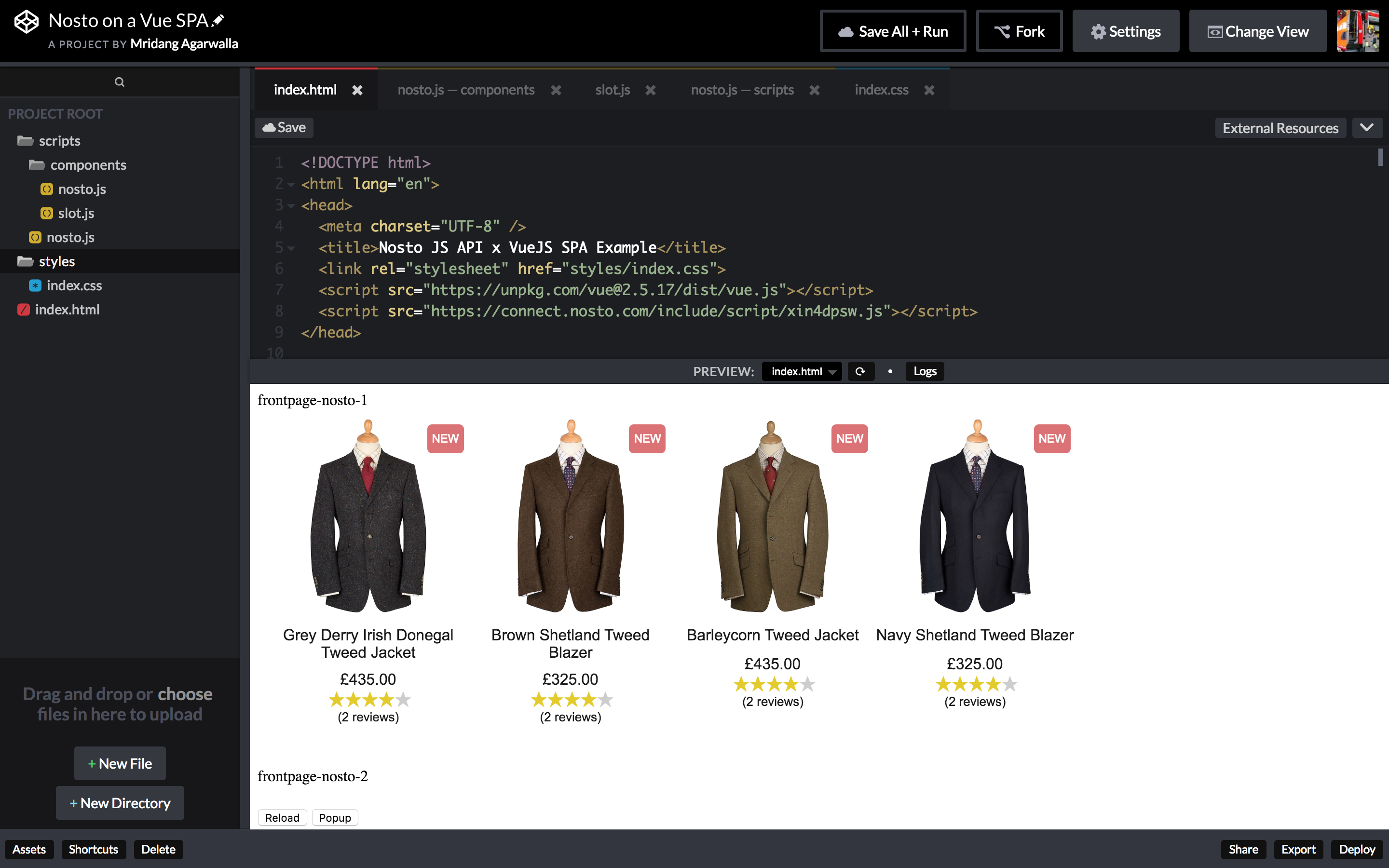
Task: Fork this project
Action: [x=1020, y=31]
